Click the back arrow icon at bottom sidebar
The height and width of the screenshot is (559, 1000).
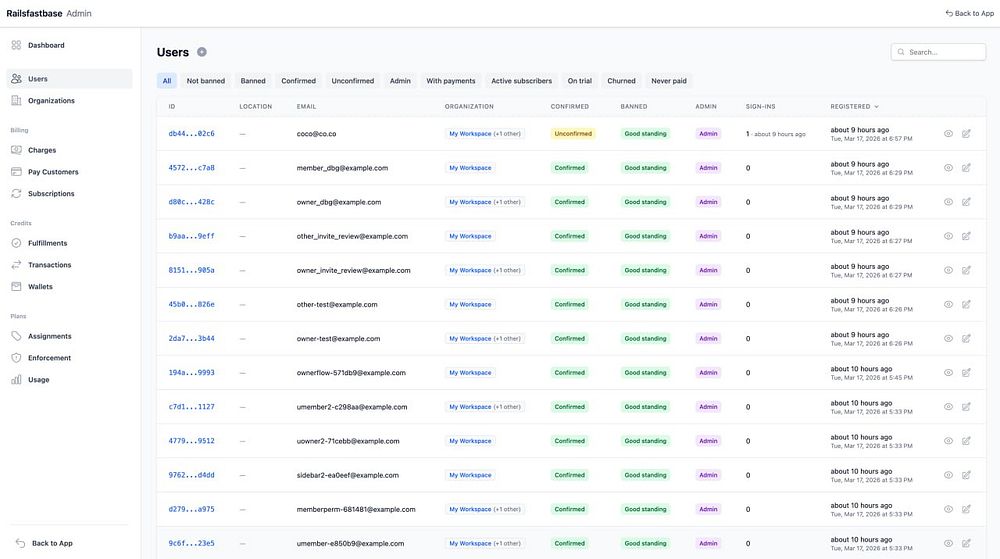point(20,543)
